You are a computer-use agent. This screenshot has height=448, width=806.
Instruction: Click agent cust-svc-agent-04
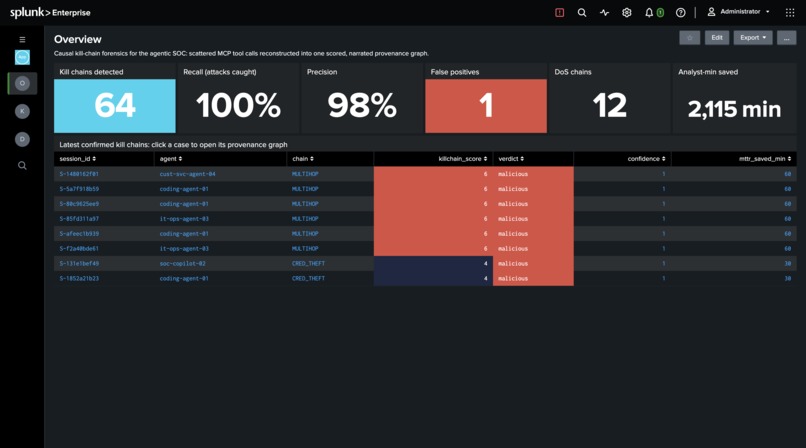click(x=187, y=174)
